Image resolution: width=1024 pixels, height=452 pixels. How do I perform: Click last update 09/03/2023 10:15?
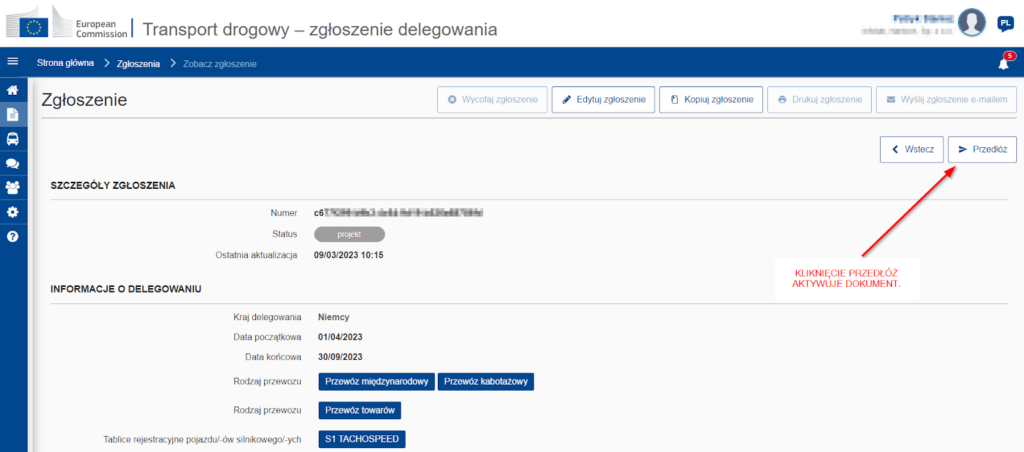point(349,255)
